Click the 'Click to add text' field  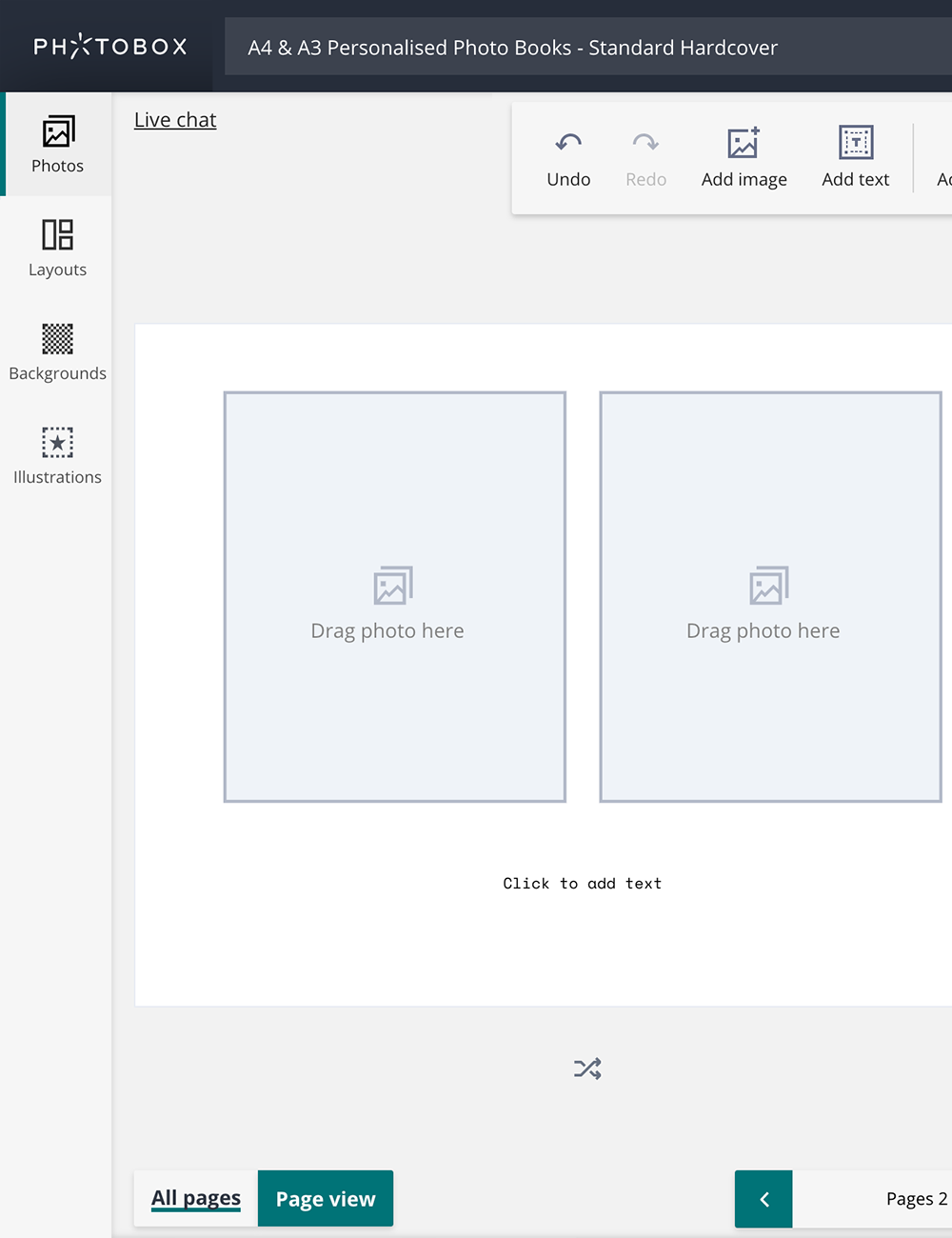[582, 884]
